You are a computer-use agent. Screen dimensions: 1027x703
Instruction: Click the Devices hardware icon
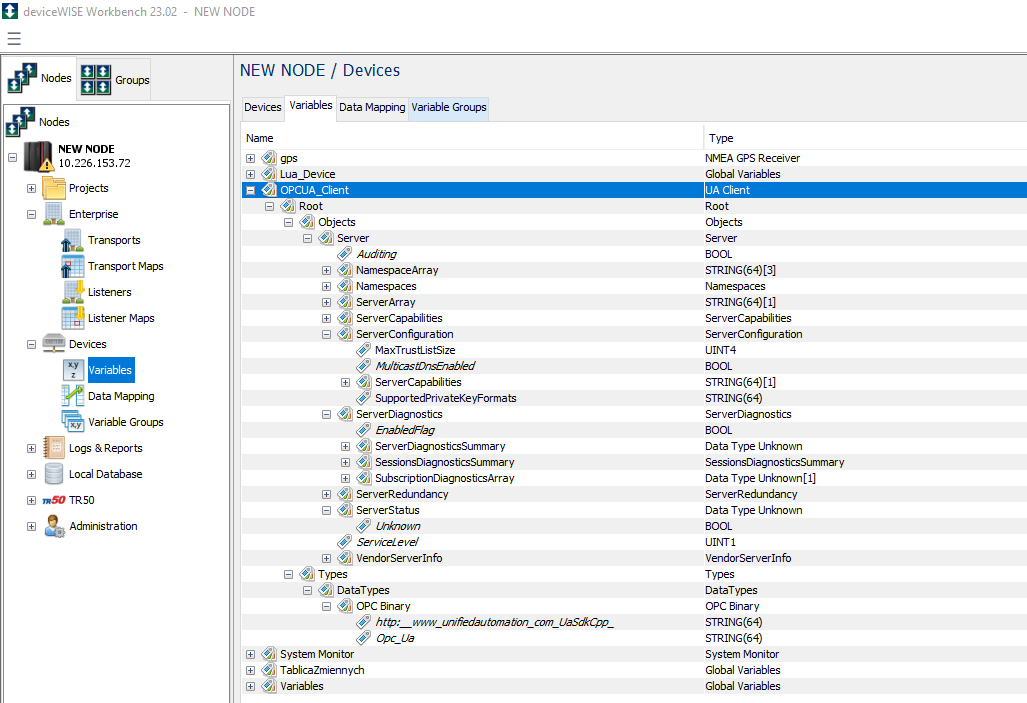click(54, 343)
